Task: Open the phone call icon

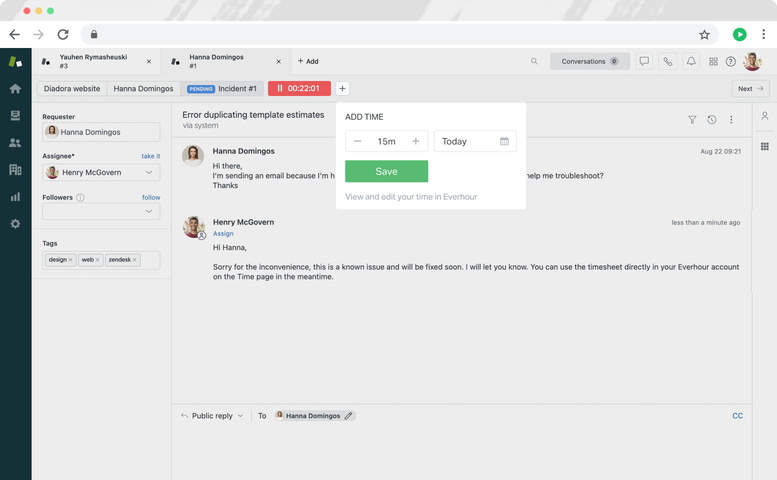Action: 667,61
